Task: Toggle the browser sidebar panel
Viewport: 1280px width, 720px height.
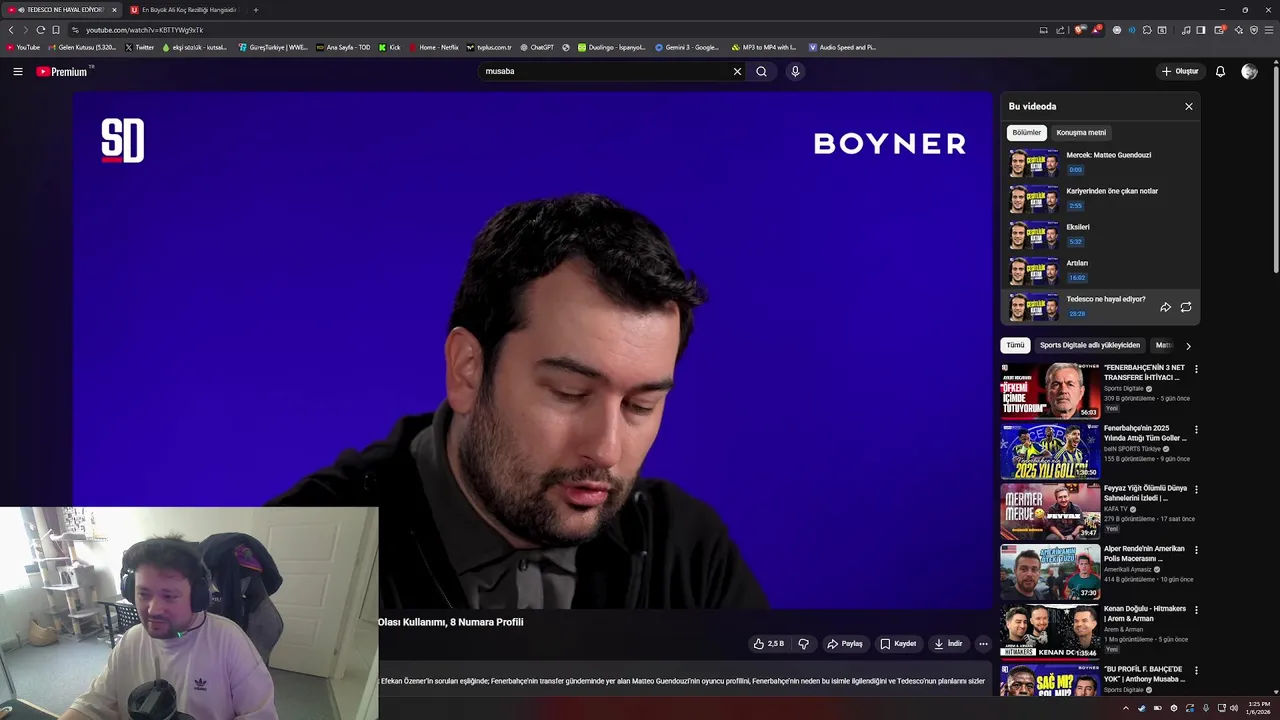Action: (1201, 30)
